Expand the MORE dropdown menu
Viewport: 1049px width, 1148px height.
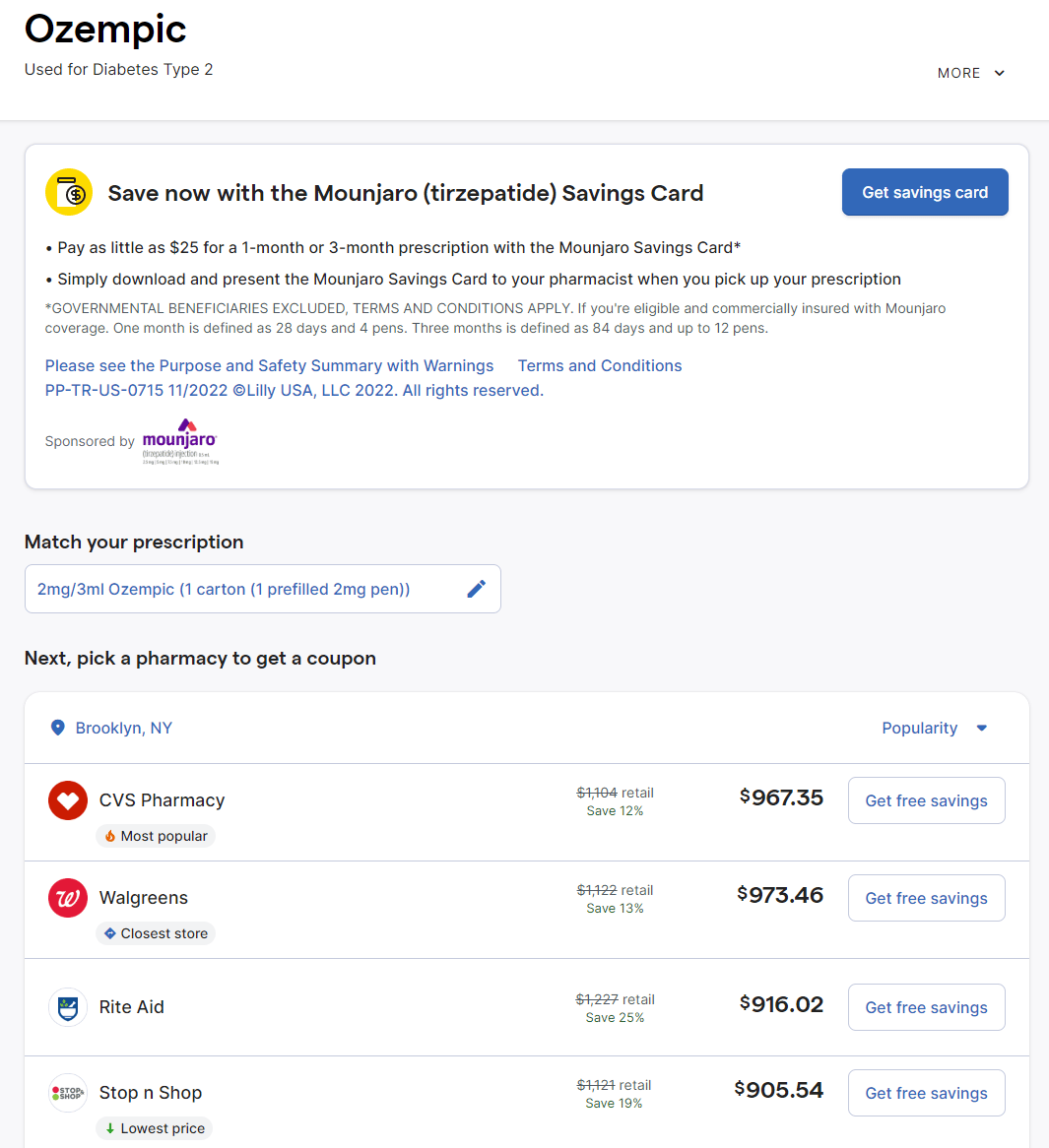(x=971, y=73)
